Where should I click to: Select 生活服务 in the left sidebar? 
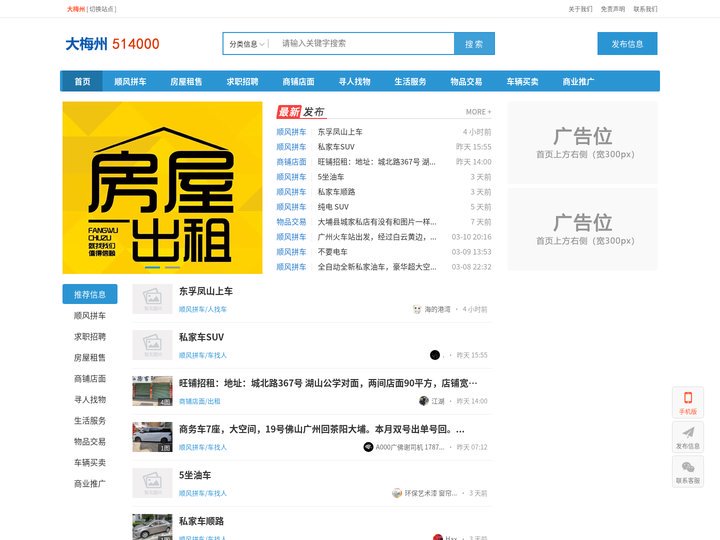pyautogui.click(x=90, y=421)
